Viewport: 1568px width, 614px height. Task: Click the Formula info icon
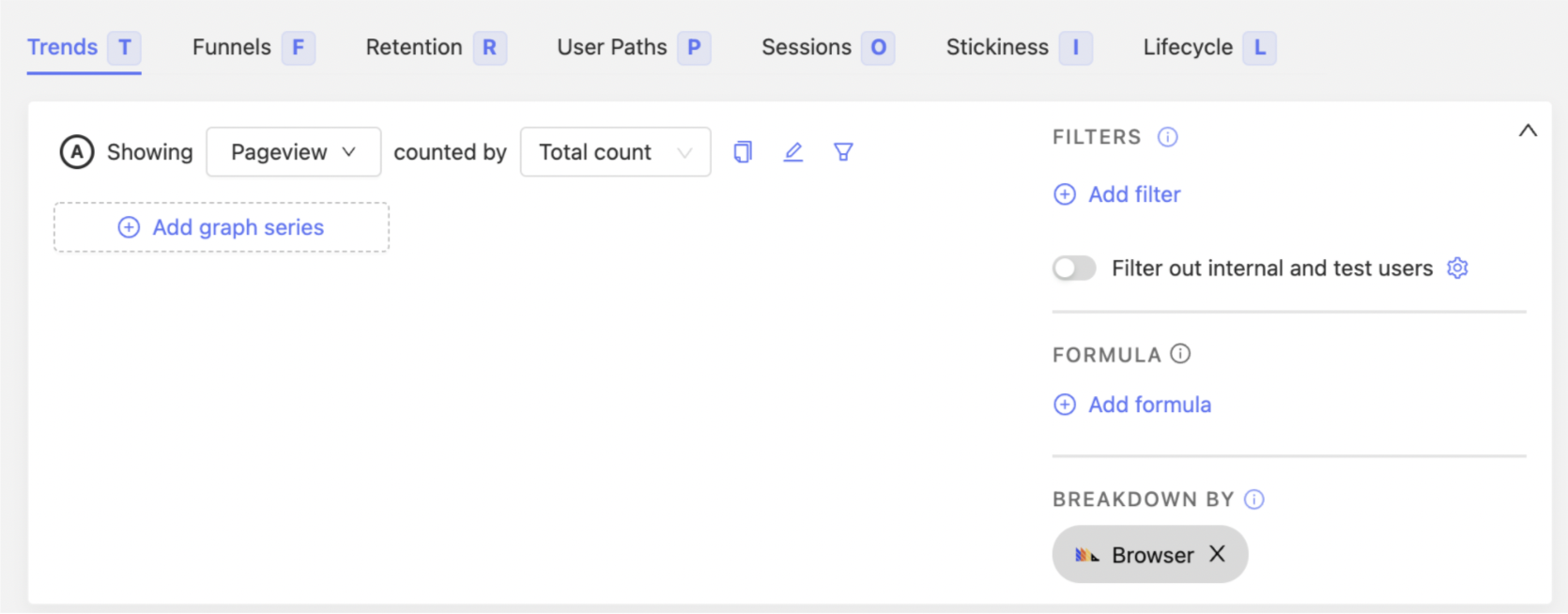pyautogui.click(x=1180, y=354)
